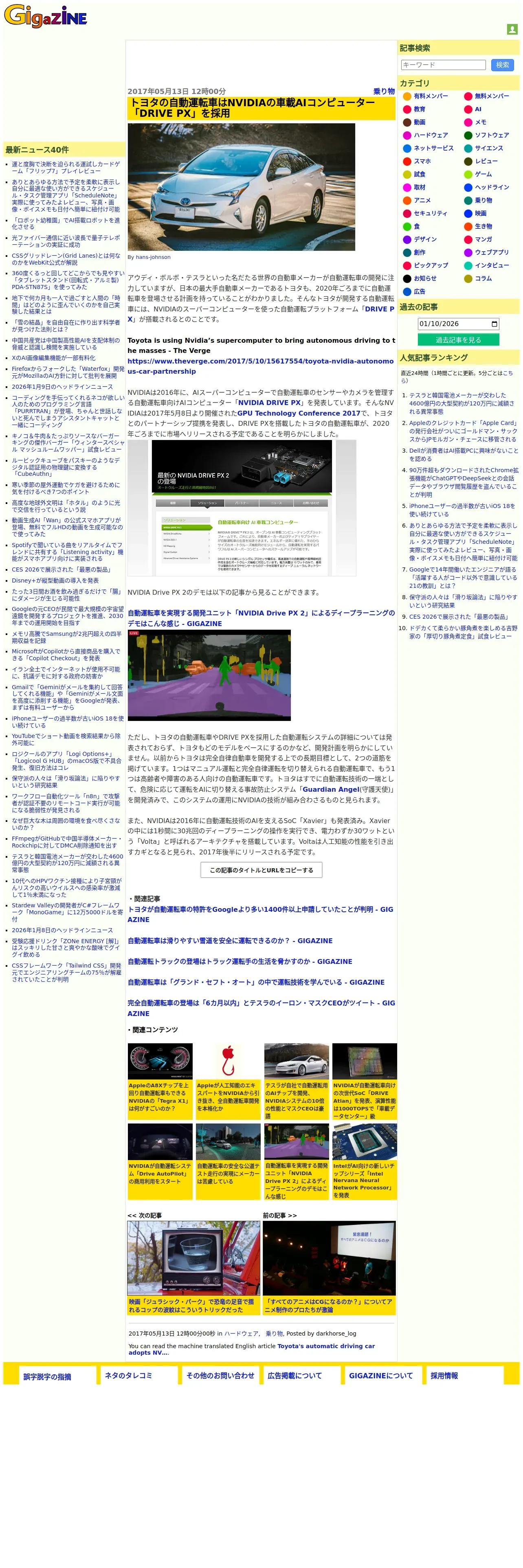Click the white Prius photo
523x1568 pixels.
point(241,187)
